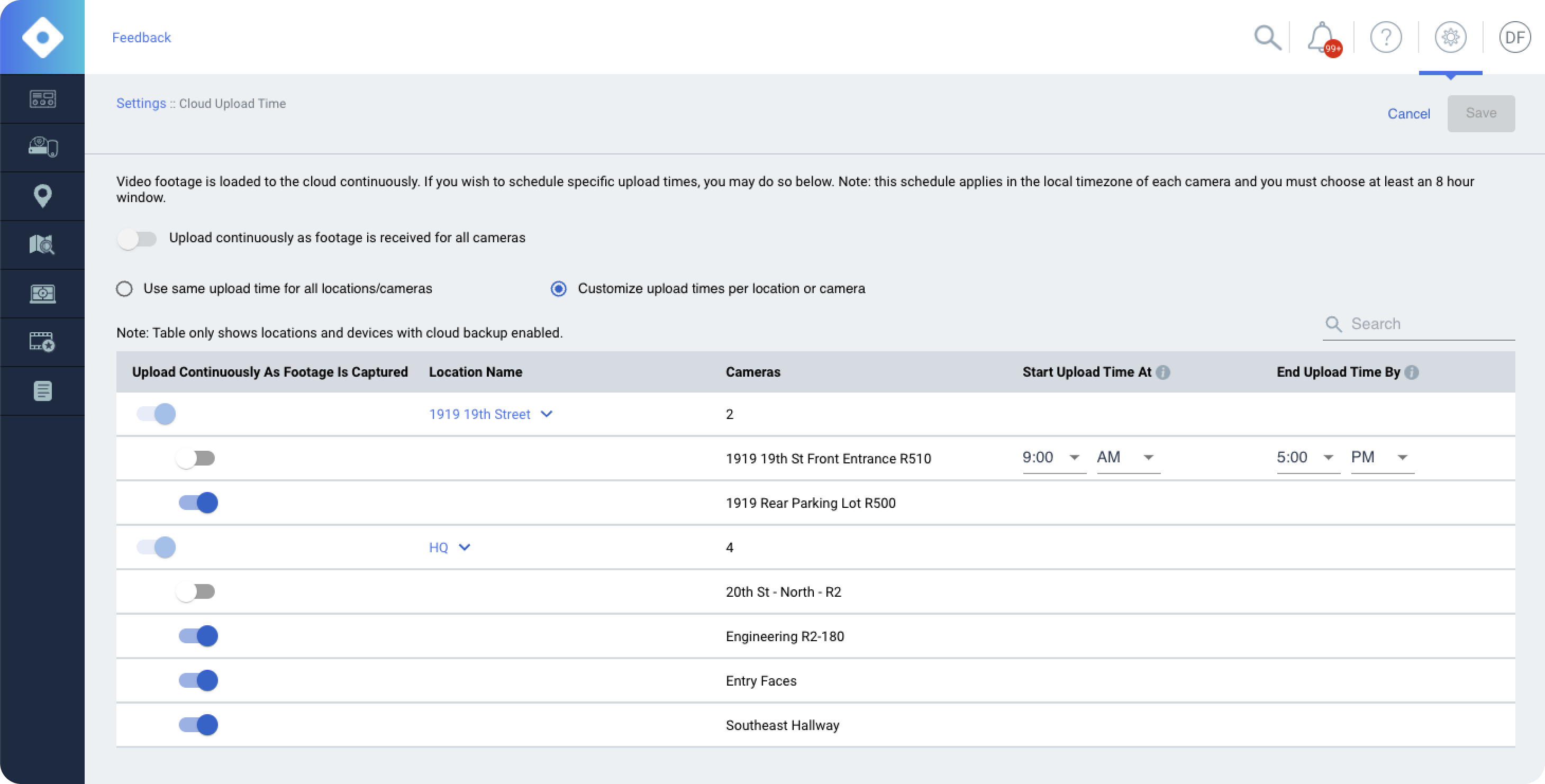Click the help question mark icon
Viewport: 1545px width, 784px height.
[1385, 38]
